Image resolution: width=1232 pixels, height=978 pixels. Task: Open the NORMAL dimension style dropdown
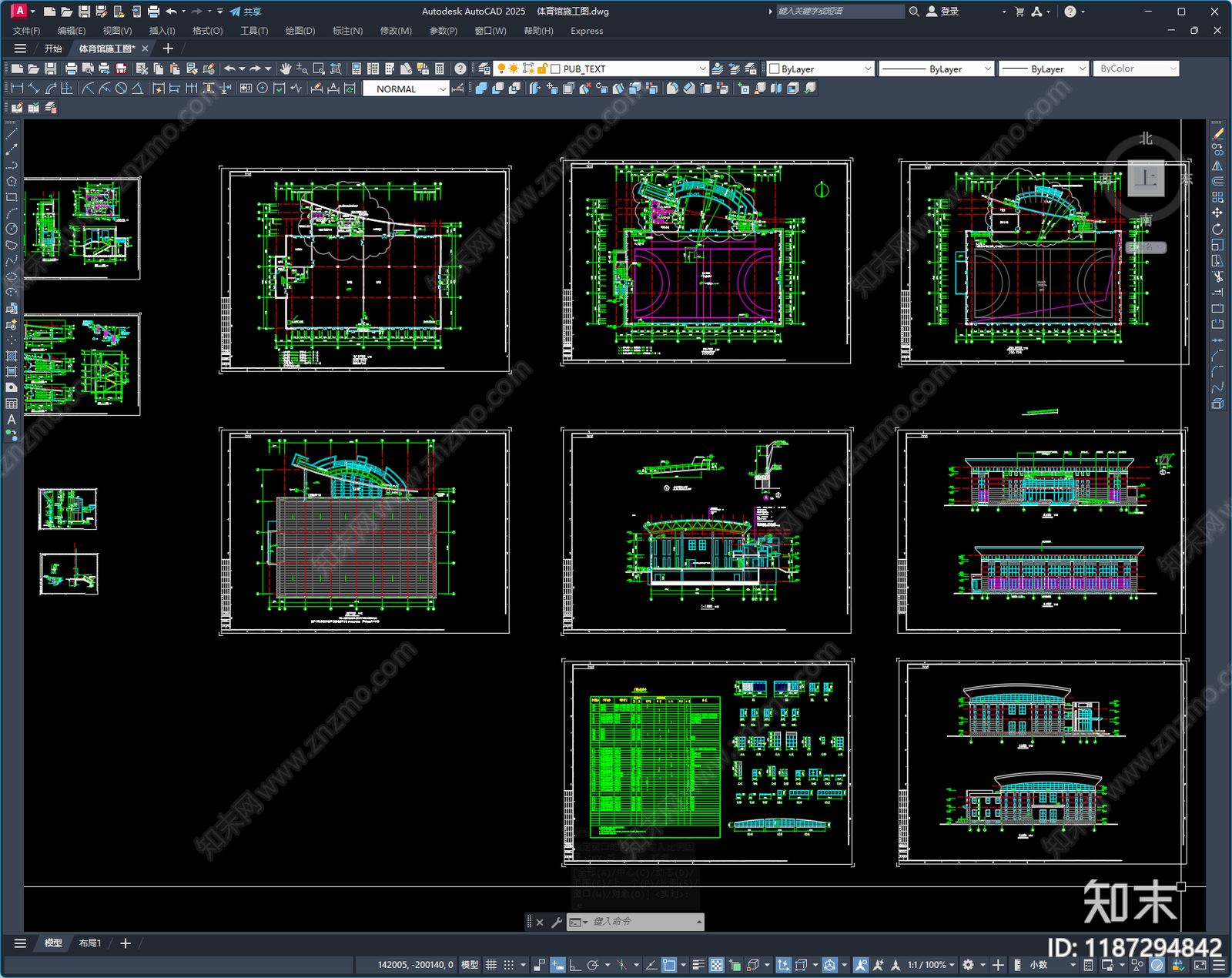406,89
